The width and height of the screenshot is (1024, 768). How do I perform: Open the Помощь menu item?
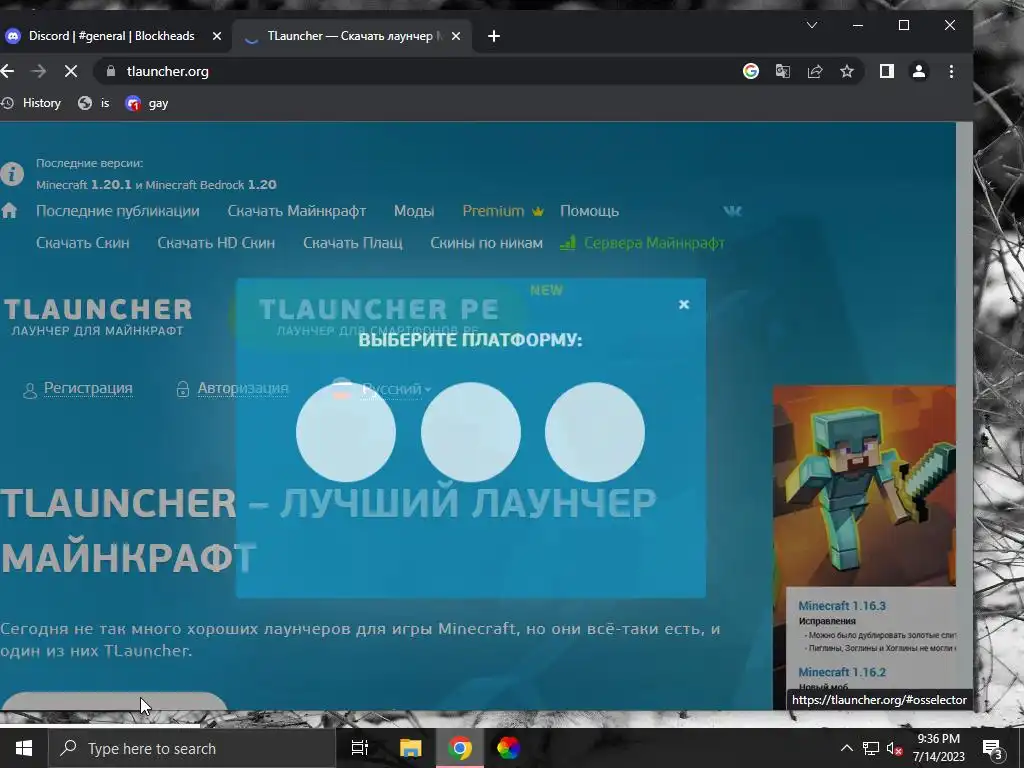(589, 211)
